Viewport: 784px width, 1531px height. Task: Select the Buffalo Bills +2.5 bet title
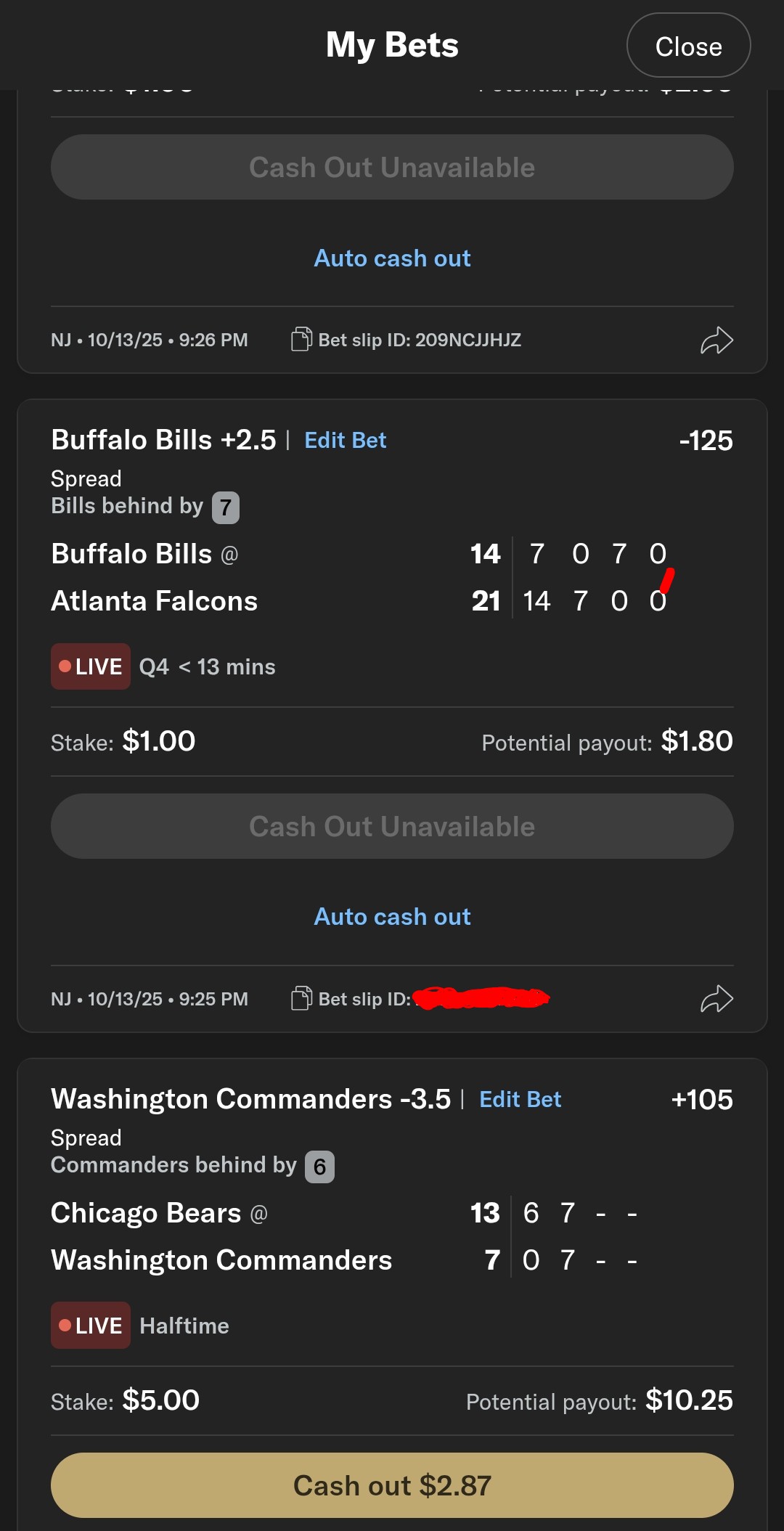(163, 441)
